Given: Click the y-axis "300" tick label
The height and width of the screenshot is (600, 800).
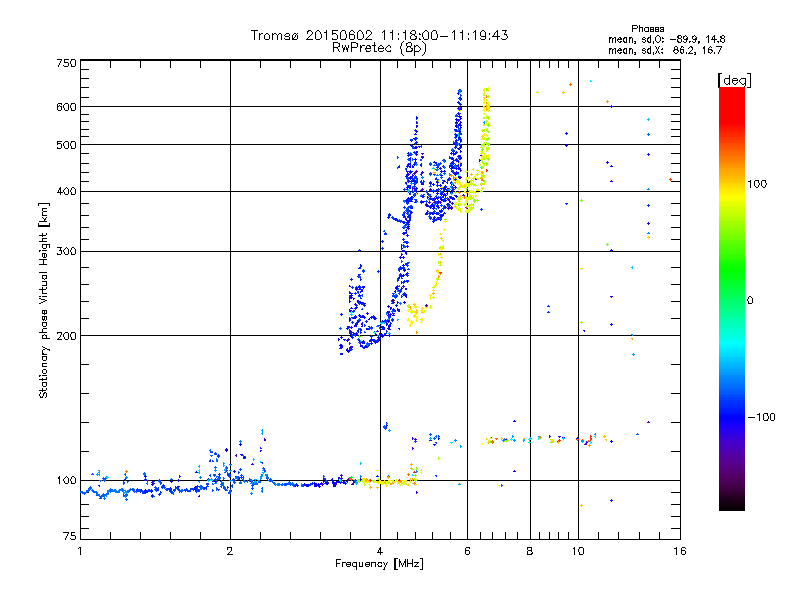Looking at the screenshot, I should 67,251.
